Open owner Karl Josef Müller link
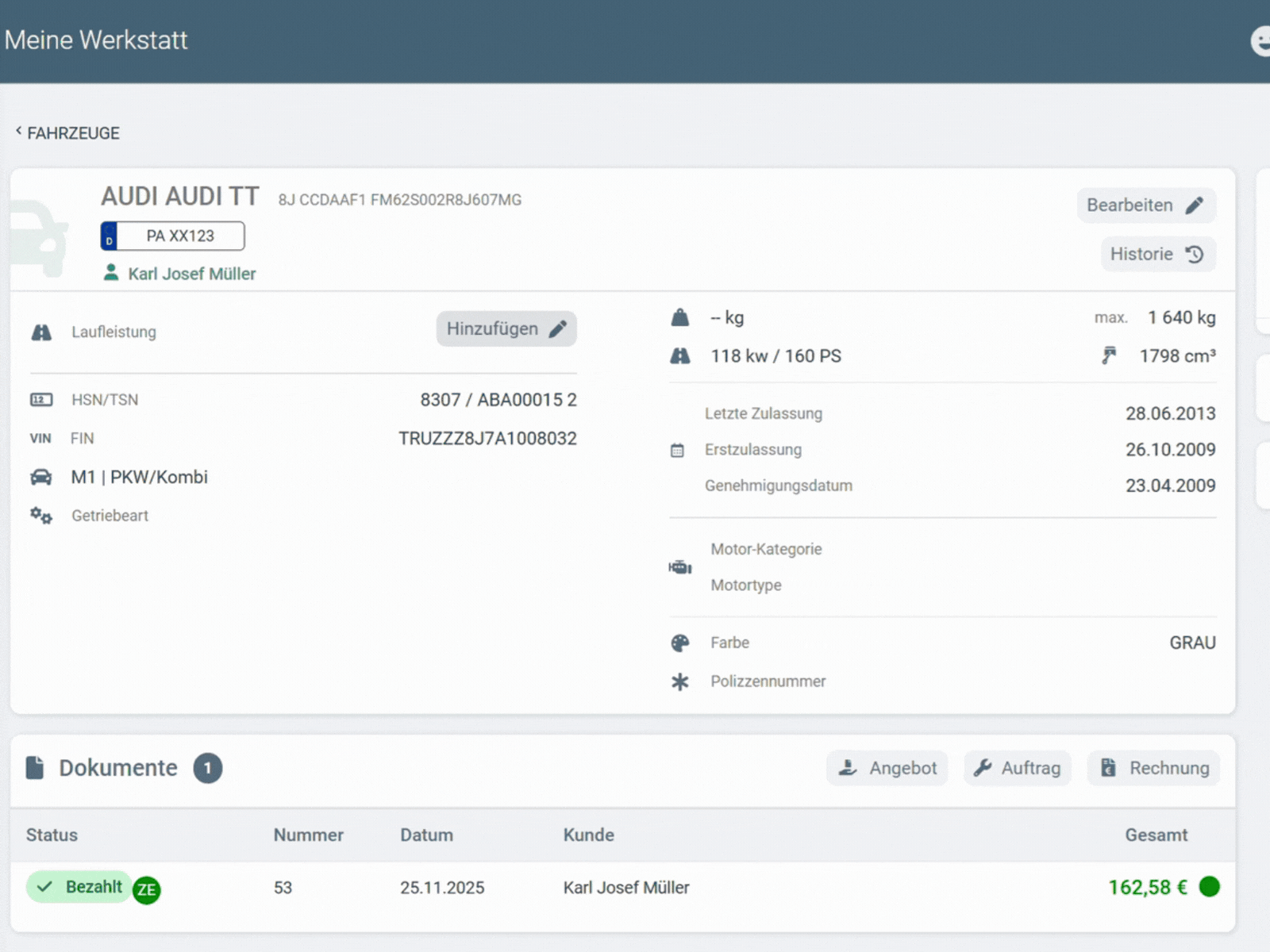This screenshot has height=952, width=1270. [x=179, y=274]
